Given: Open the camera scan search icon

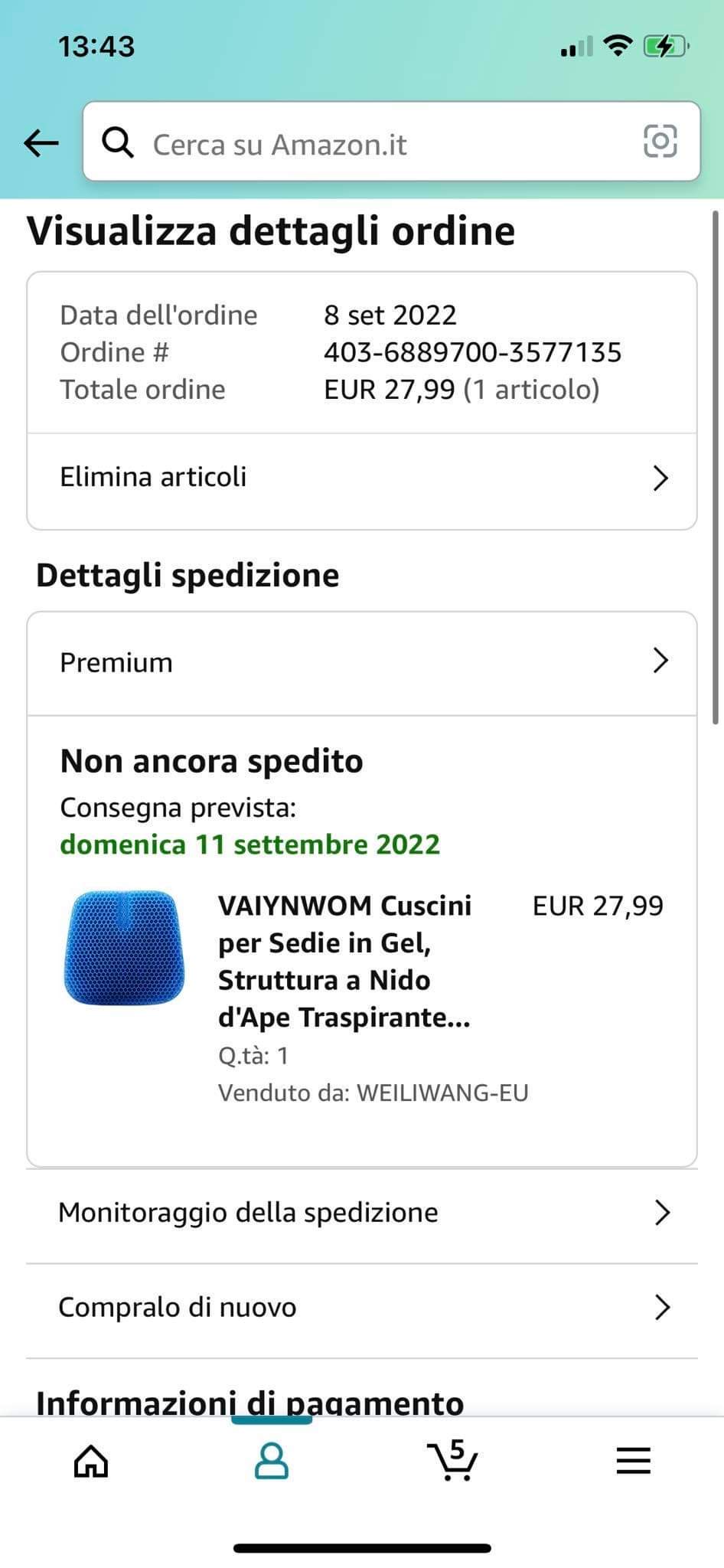Looking at the screenshot, I should pos(660,141).
